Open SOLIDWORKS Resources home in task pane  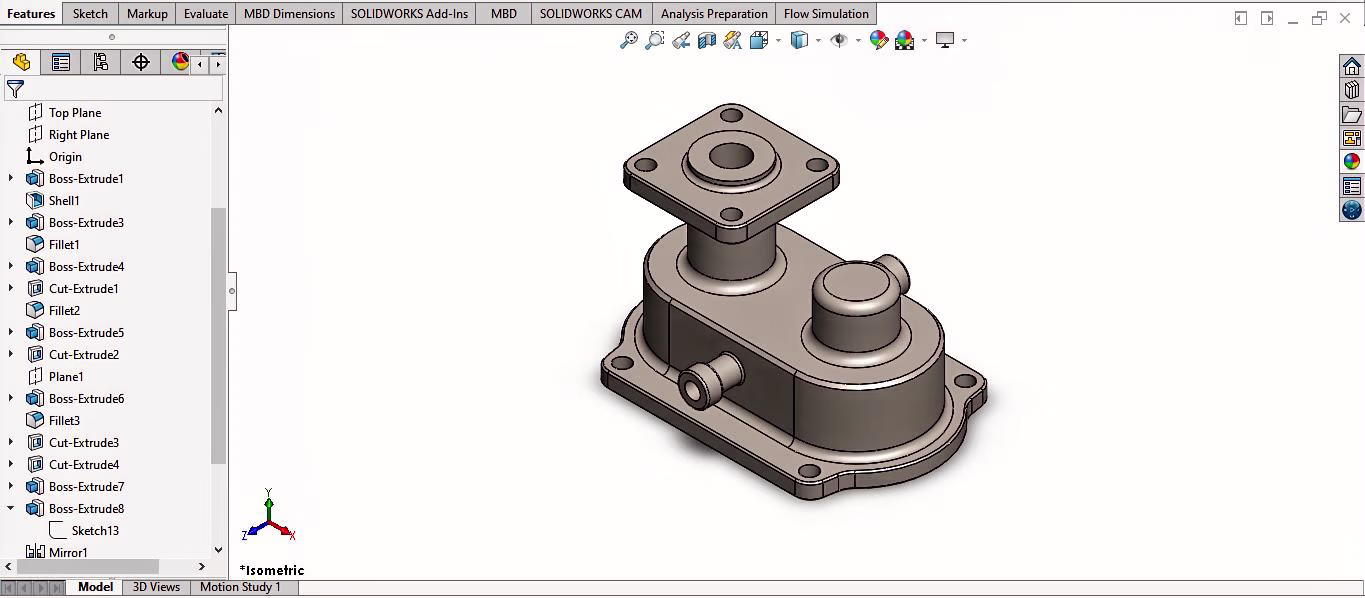pyautogui.click(x=1352, y=67)
